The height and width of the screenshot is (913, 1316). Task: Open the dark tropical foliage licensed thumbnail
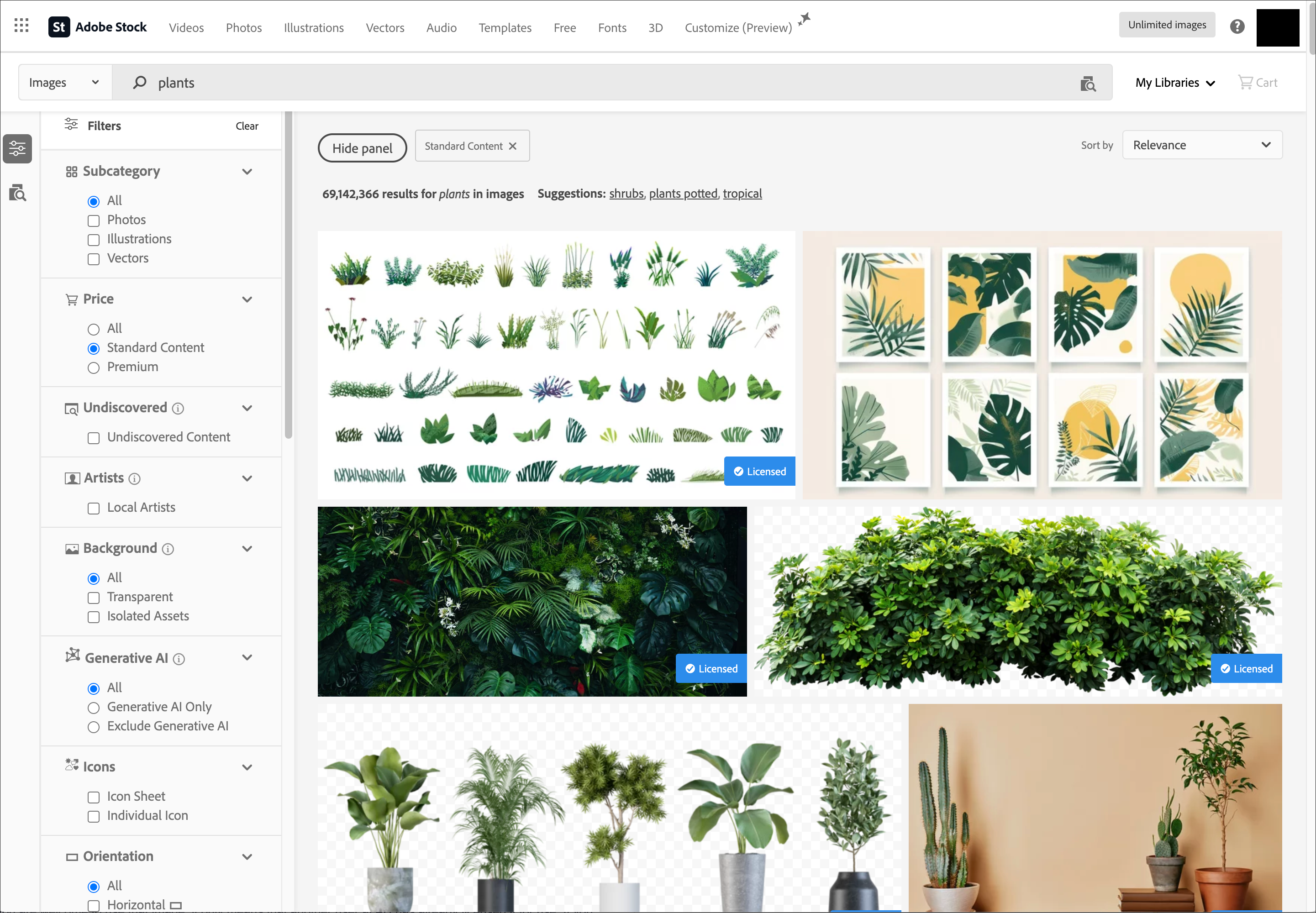coord(531,601)
